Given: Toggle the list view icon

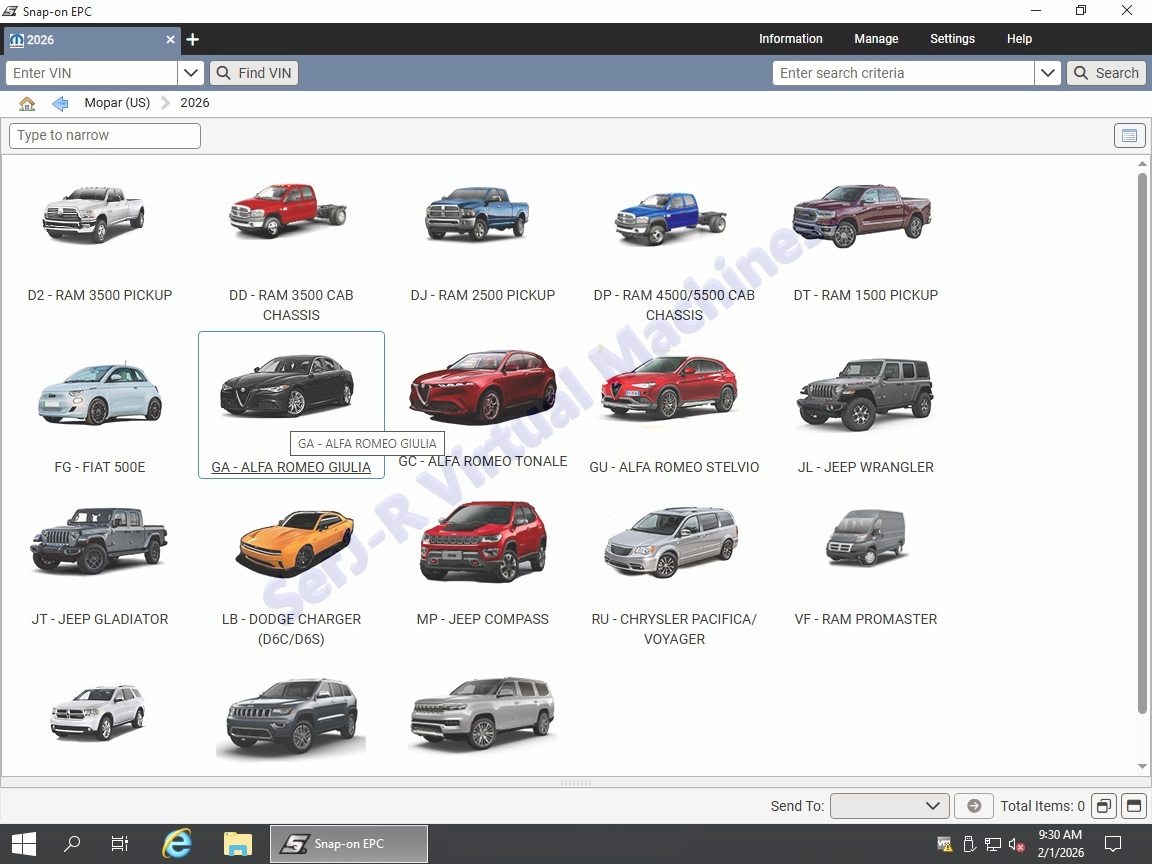Looking at the screenshot, I should click(1129, 136).
